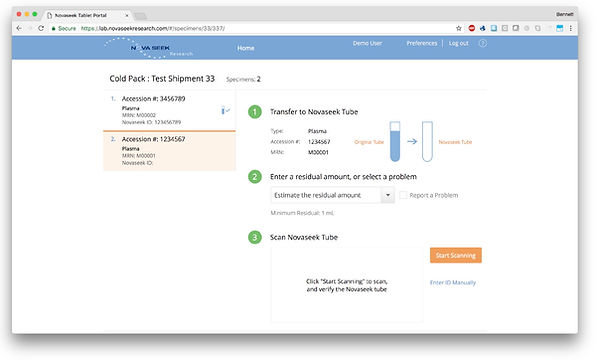Click the help question mark icon

483,43
